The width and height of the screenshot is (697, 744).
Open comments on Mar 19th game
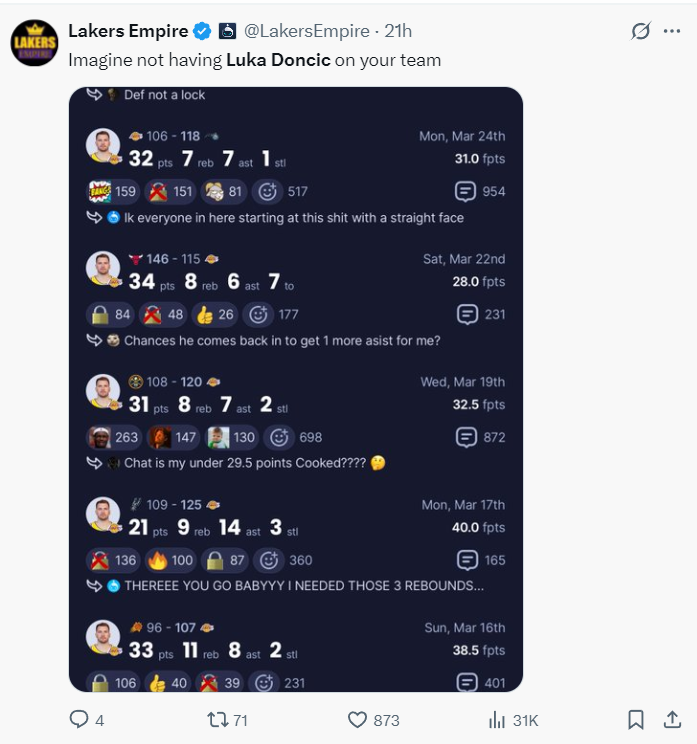480,437
